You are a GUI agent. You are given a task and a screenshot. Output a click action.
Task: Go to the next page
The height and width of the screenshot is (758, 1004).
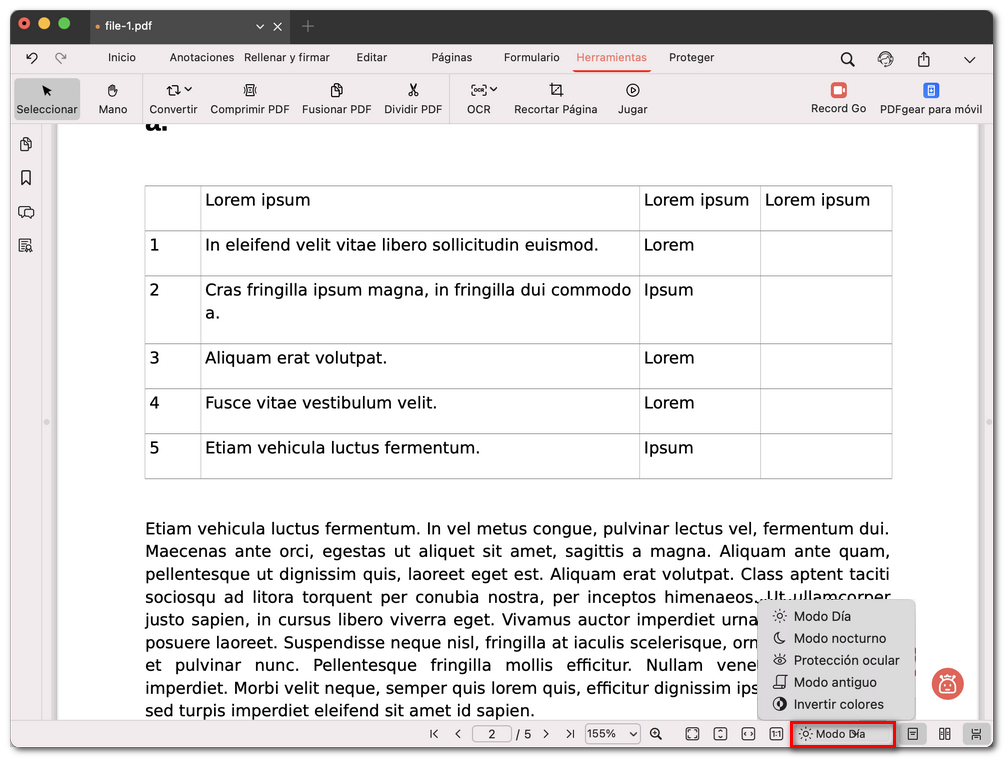coord(546,734)
